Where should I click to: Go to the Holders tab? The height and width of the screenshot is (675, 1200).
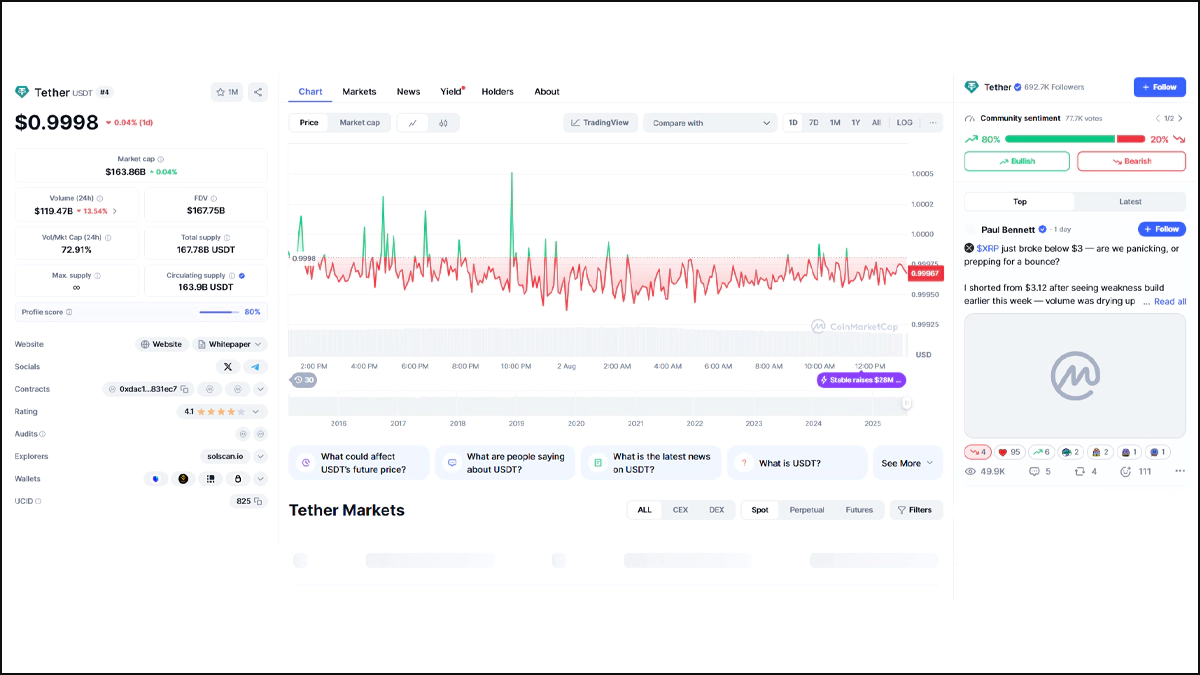[497, 92]
